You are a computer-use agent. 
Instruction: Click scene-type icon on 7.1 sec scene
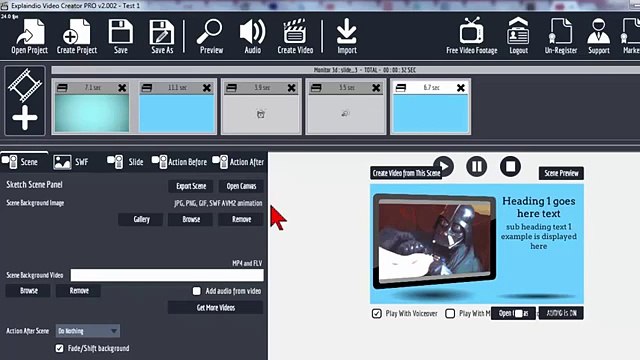pyautogui.click(x=62, y=88)
